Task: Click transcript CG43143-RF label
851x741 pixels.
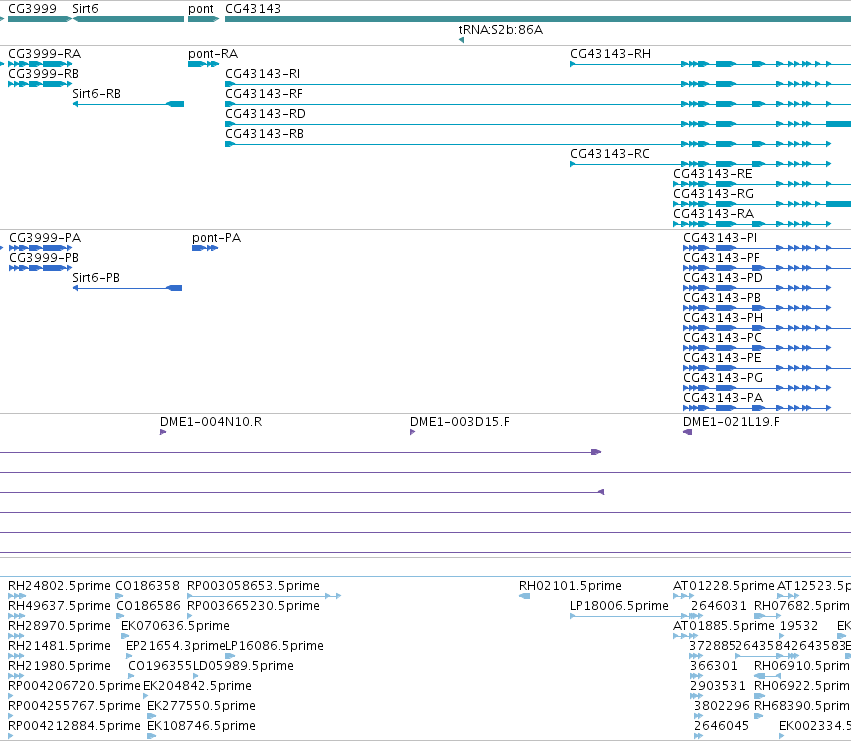Action: [x=264, y=94]
